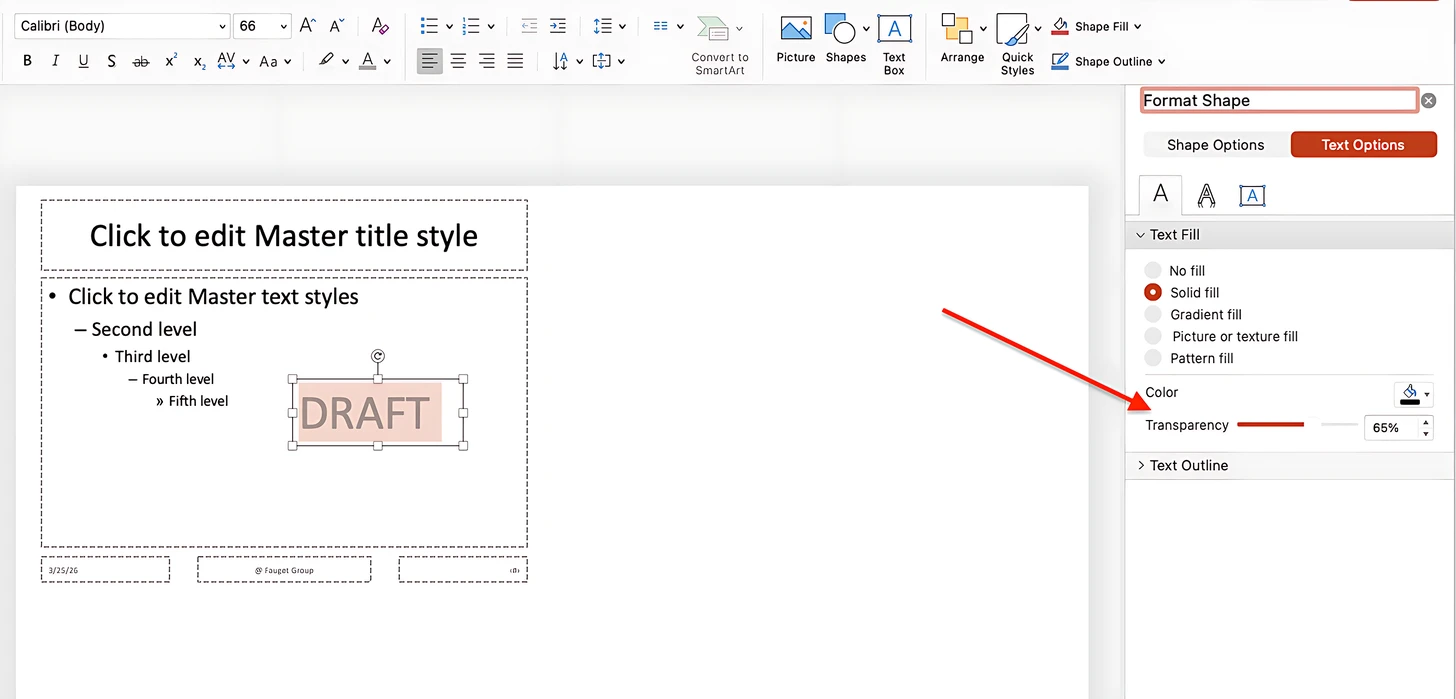Image resolution: width=1456 pixels, height=699 pixels.
Task: Center align the text
Action: click(458, 61)
